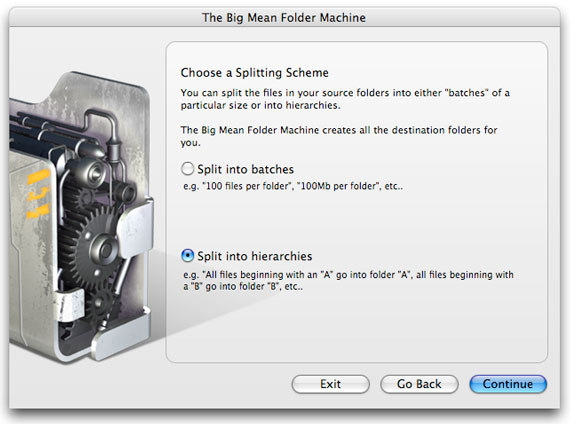Click the white bracket on the machine's right
The width and height of the screenshot is (570, 424).
[x=136, y=227]
